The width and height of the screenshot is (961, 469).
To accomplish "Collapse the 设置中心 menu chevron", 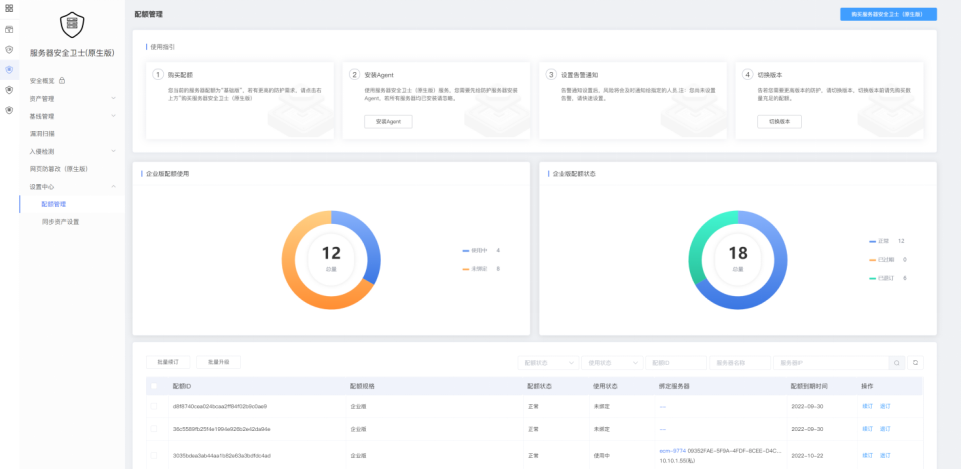I will coord(113,186).
